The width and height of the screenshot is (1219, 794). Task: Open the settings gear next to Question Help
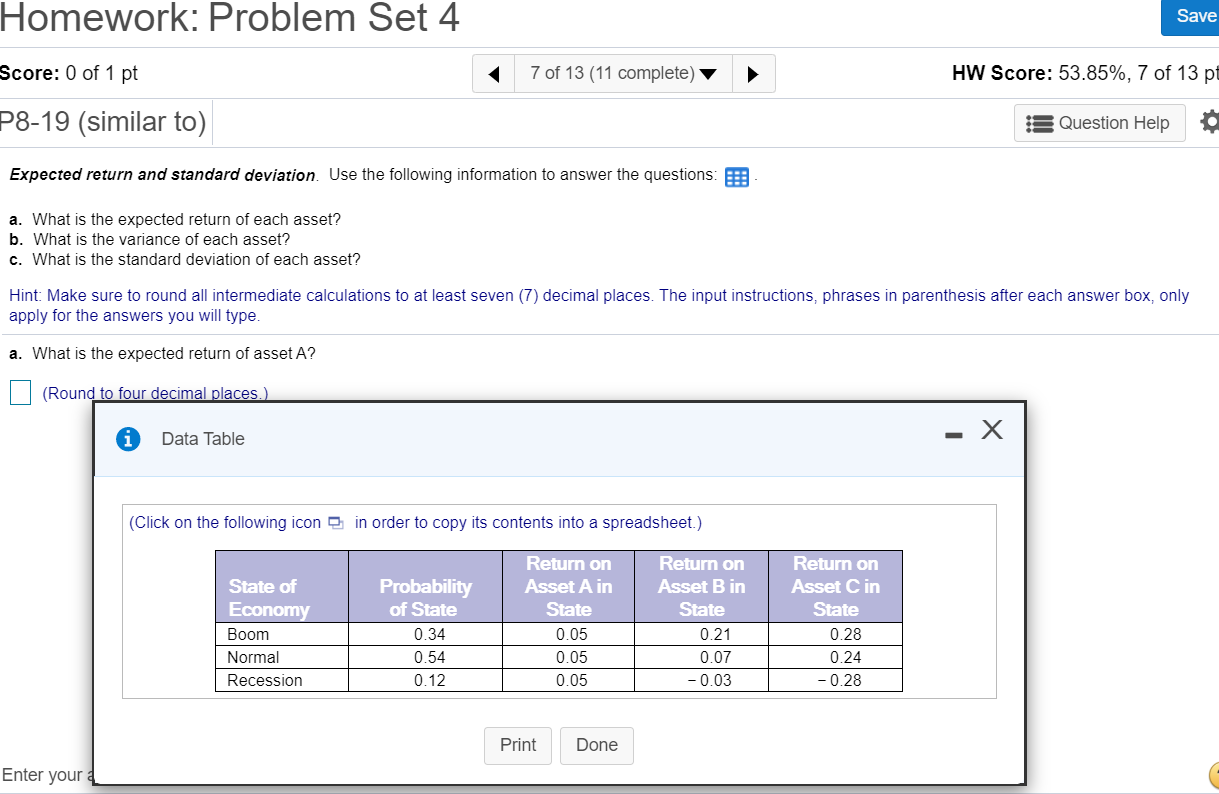click(x=1210, y=122)
